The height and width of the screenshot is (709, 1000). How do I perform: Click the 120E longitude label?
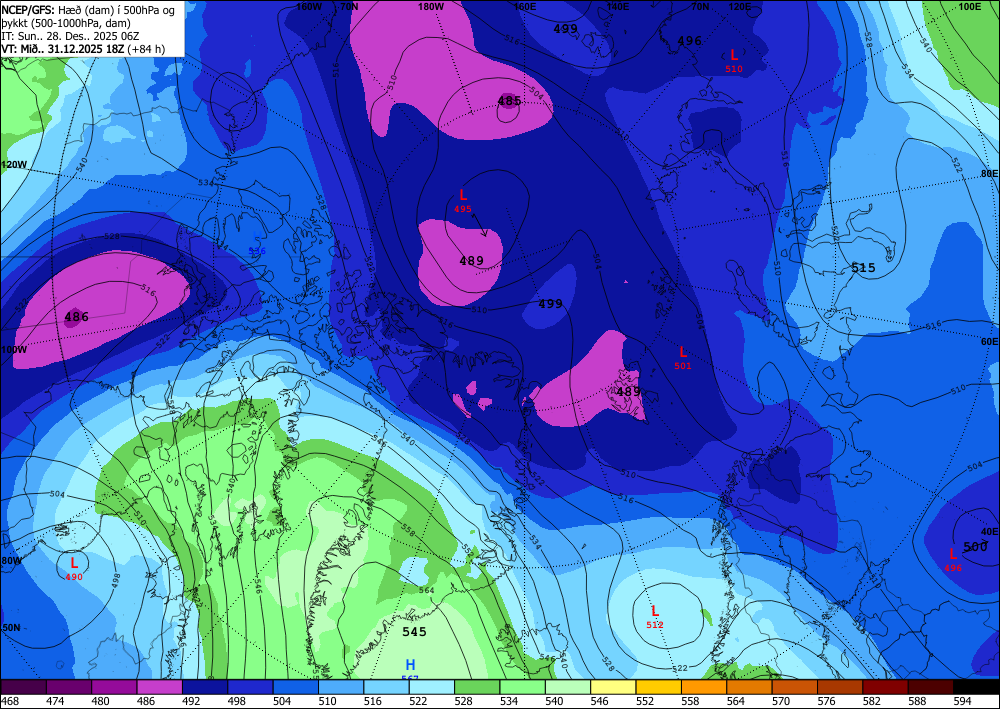pos(740,6)
